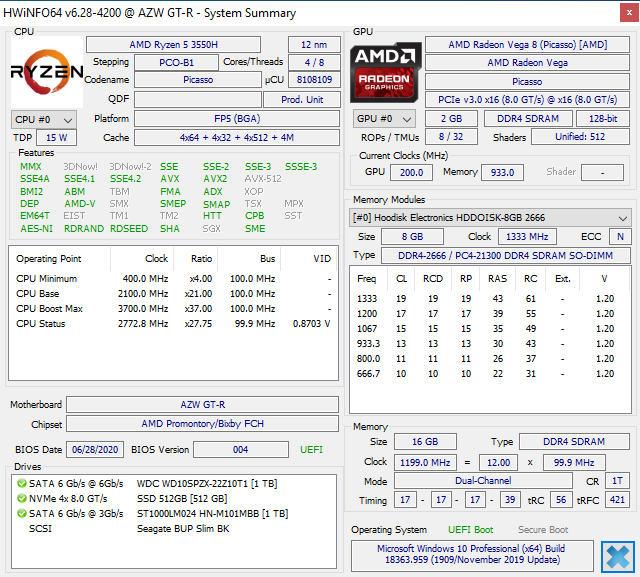Click green status icon for WDC WD10SPZX drive
Viewport: 640px width, 577px height.
coord(22,484)
